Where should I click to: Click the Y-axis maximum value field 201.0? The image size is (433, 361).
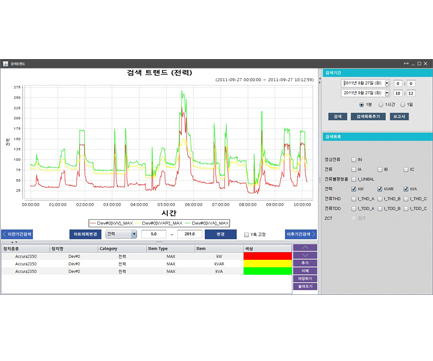point(189,234)
